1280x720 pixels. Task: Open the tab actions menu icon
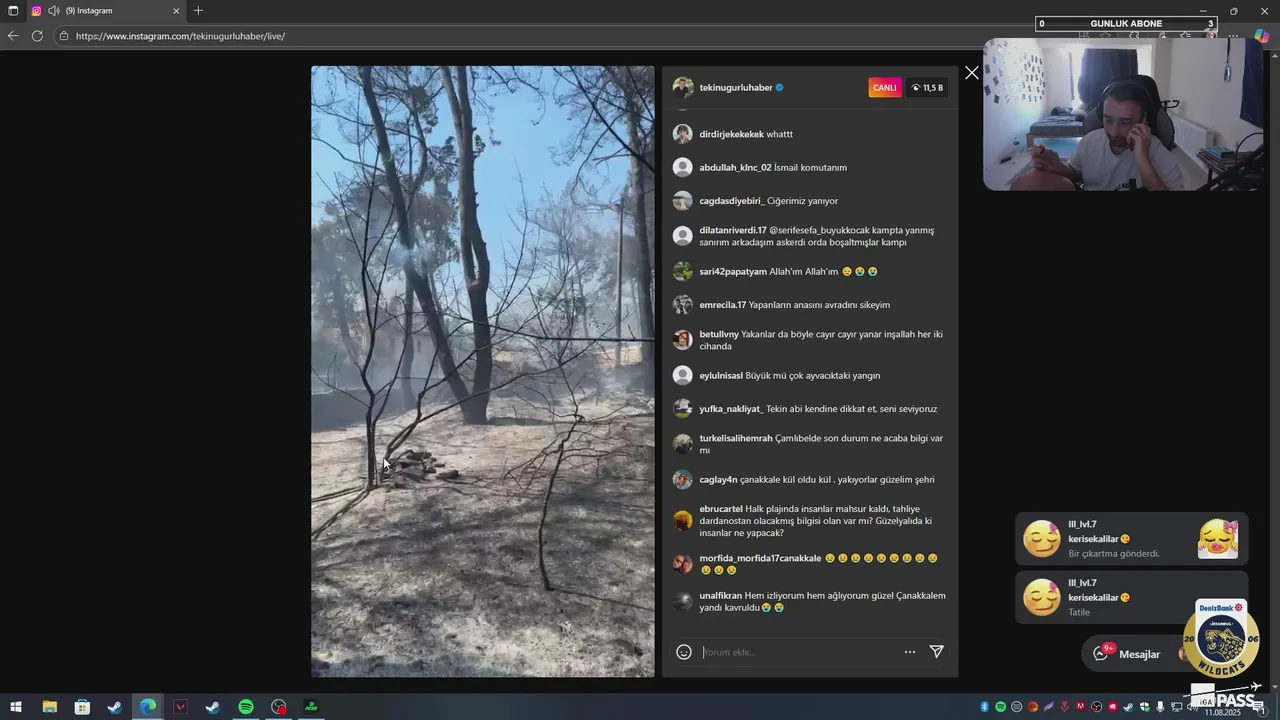click(13, 11)
